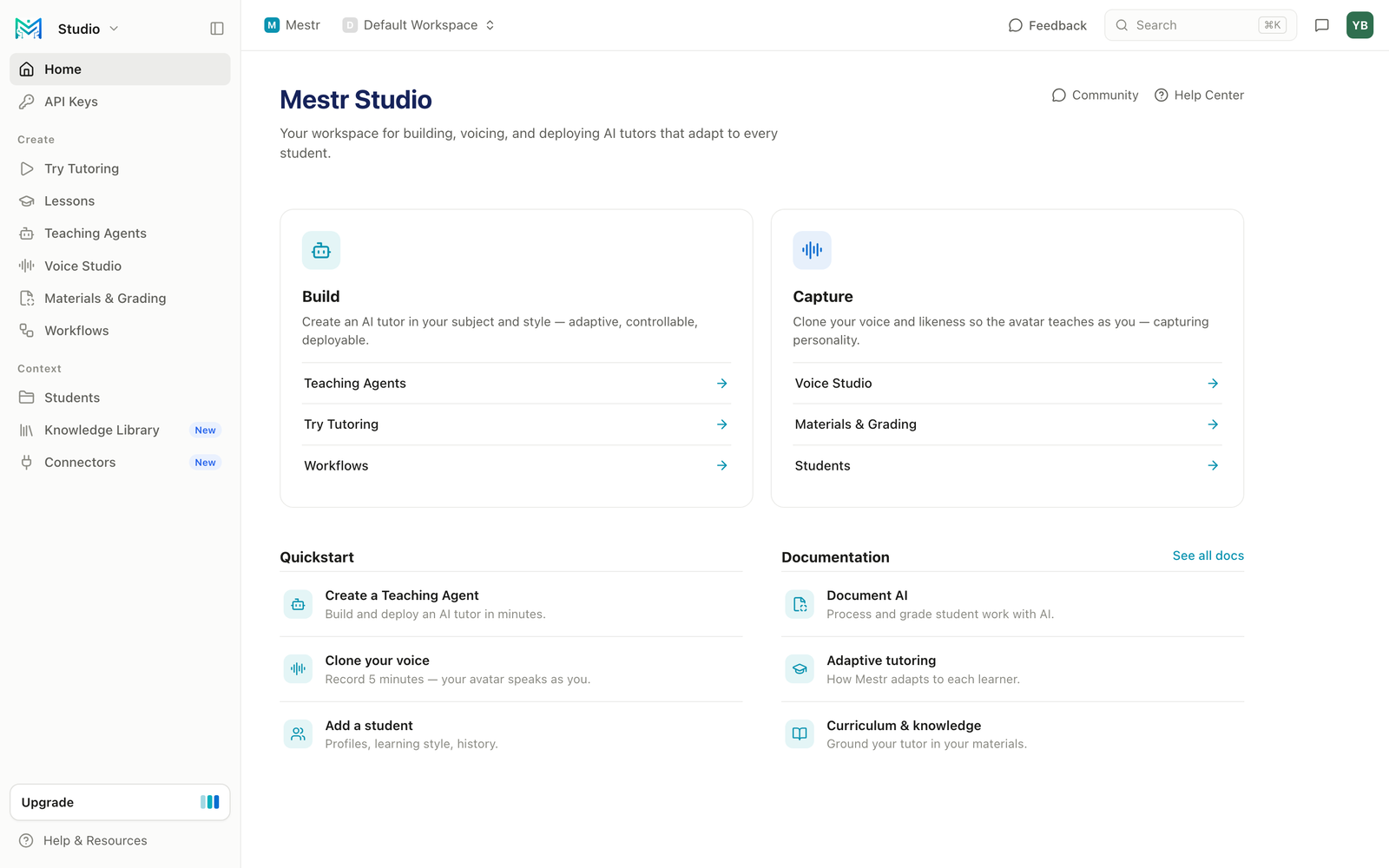The height and width of the screenshot is (868, 1389).
Task: Click the Students folder icon in sidebar
Action: (27, 398)
